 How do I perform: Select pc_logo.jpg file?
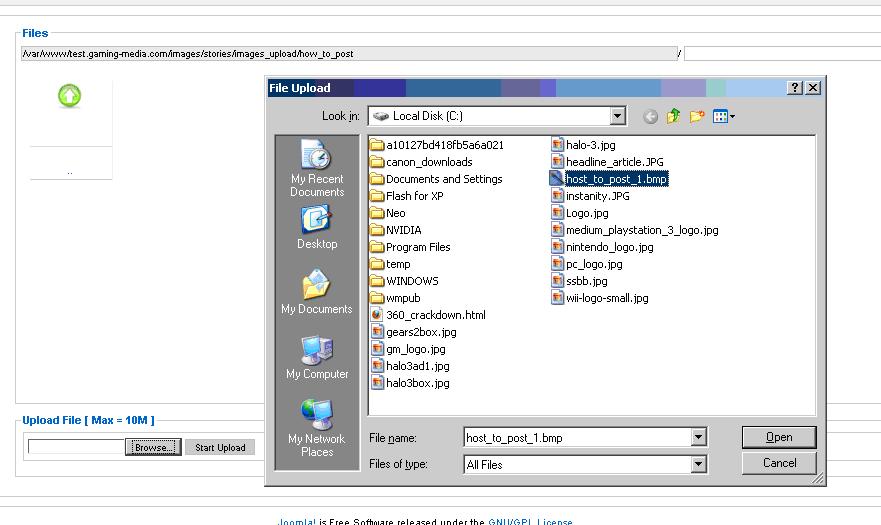pyautogui.click(x=587, y=264)
